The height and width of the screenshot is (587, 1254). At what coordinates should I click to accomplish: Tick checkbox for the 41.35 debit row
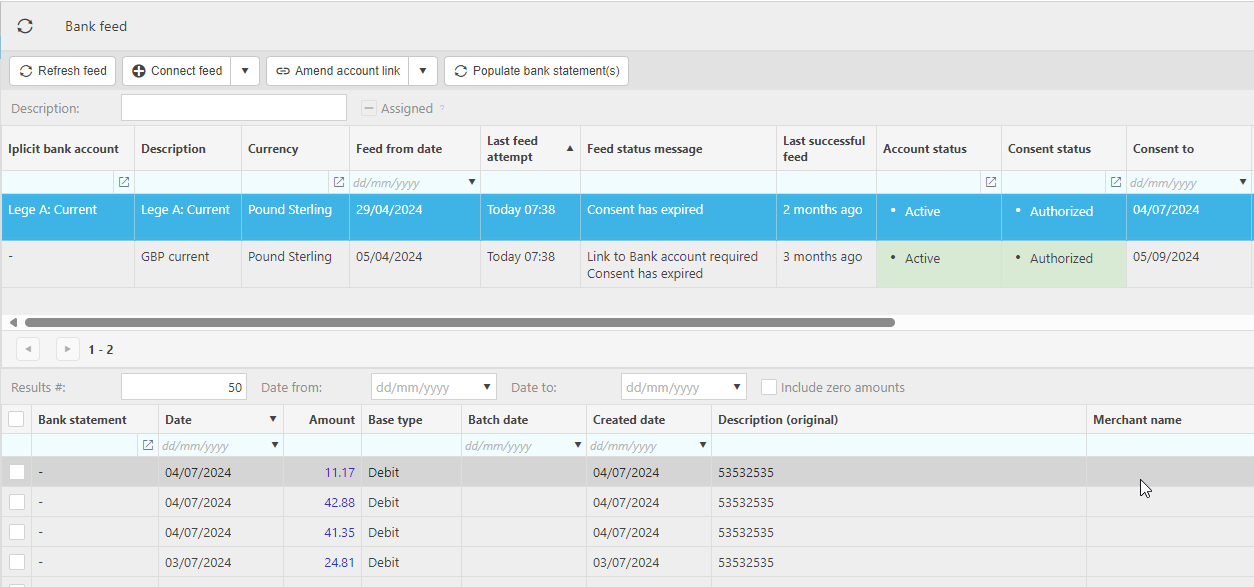pyautogui.click(x=17, y=532)
